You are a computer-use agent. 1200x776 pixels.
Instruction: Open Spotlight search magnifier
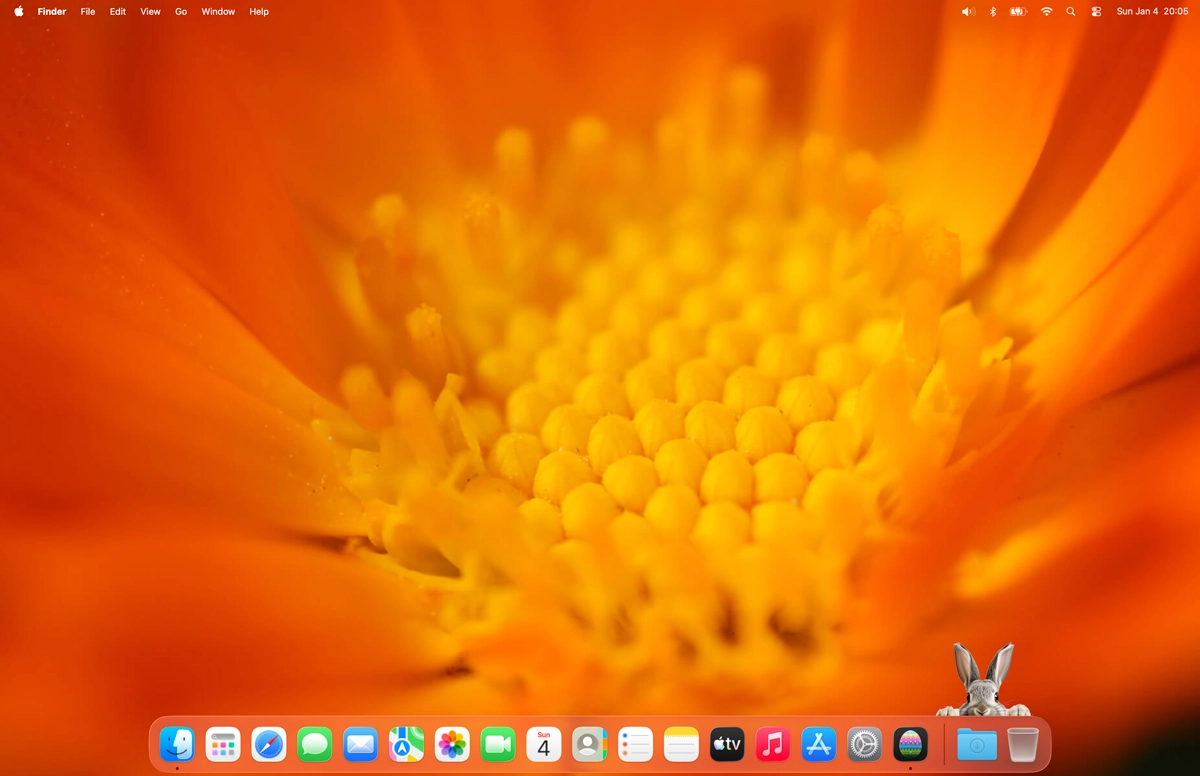tap(1071, 12)
